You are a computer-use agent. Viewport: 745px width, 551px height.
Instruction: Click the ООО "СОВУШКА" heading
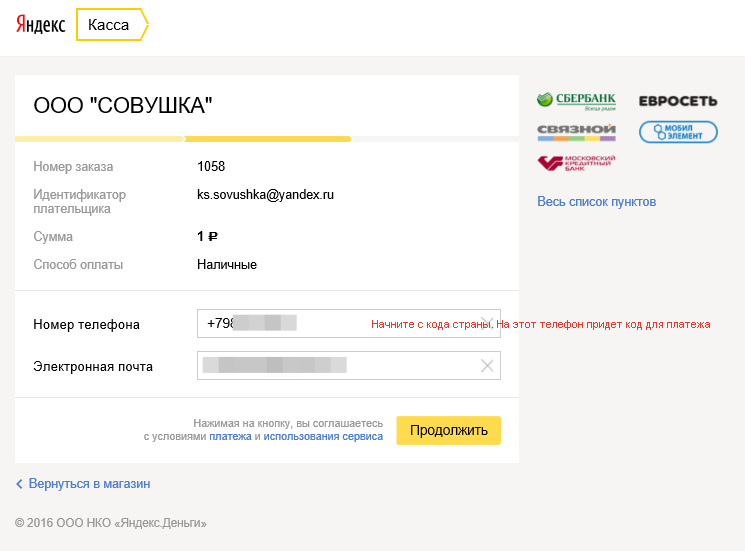(x=123, y=105)
